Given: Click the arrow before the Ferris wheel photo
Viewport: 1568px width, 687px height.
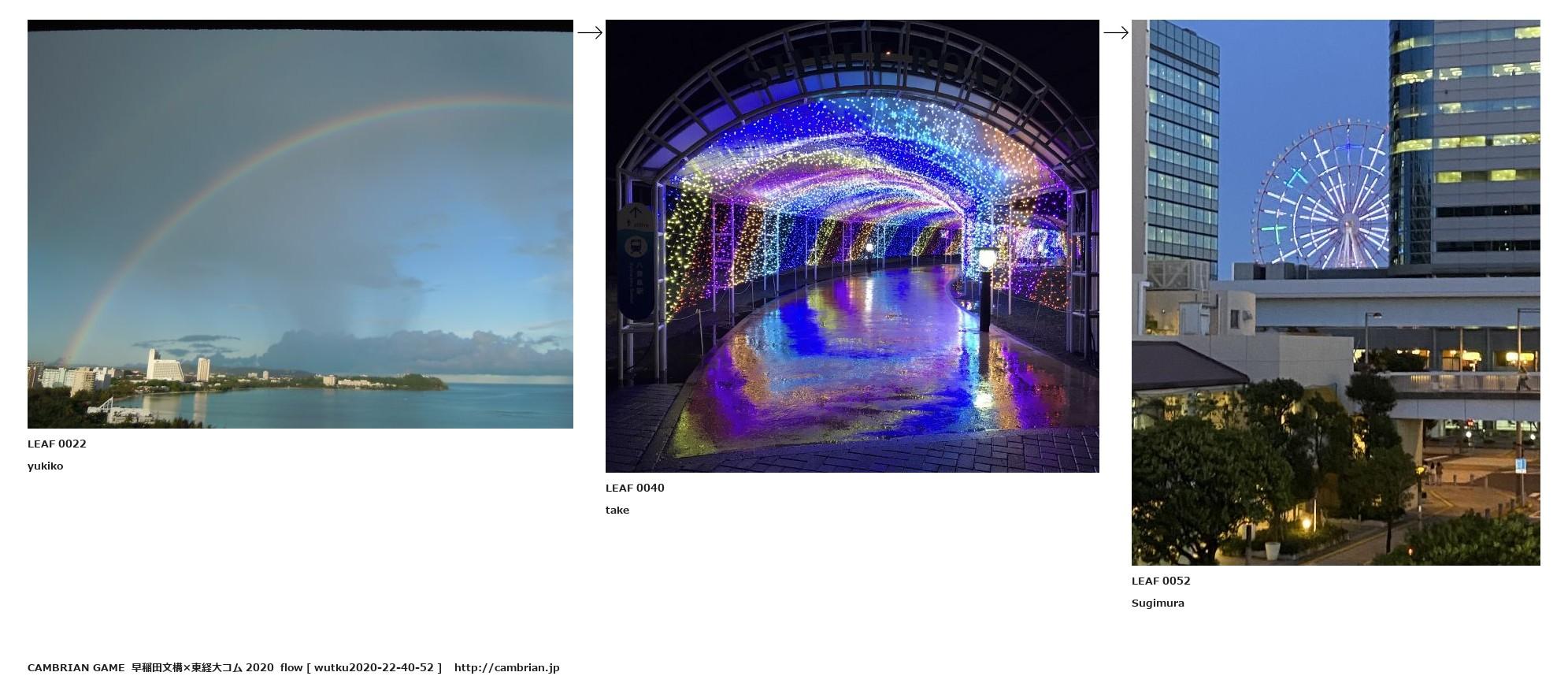Looking at the screenshot, I should click(1116, 32).
